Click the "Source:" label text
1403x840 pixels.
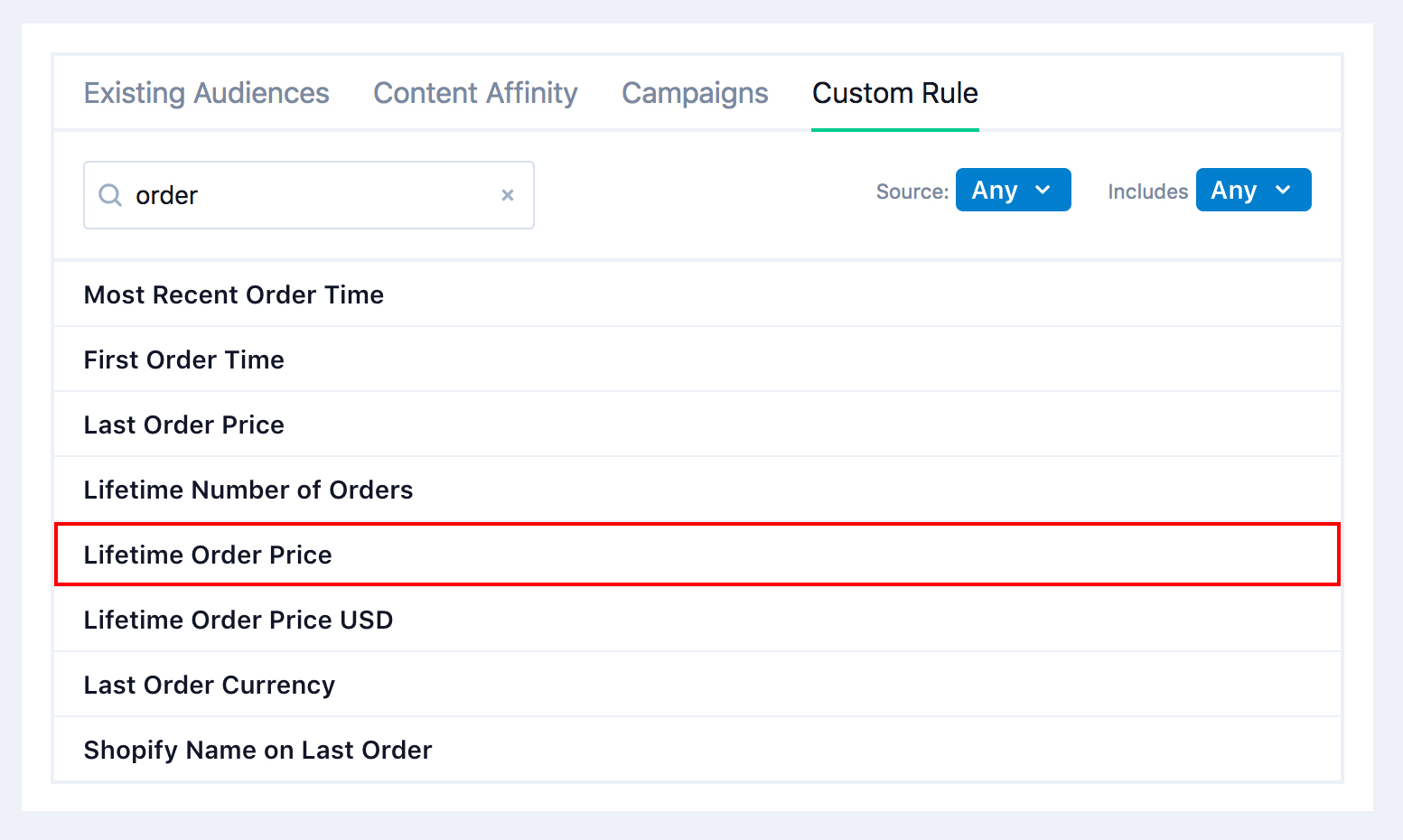912,191
